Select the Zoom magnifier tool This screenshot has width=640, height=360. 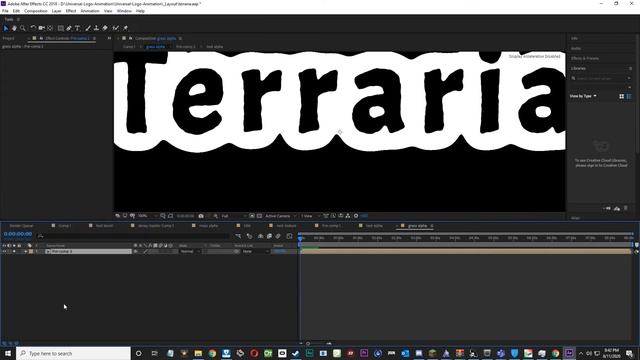(x=23, y=28)
